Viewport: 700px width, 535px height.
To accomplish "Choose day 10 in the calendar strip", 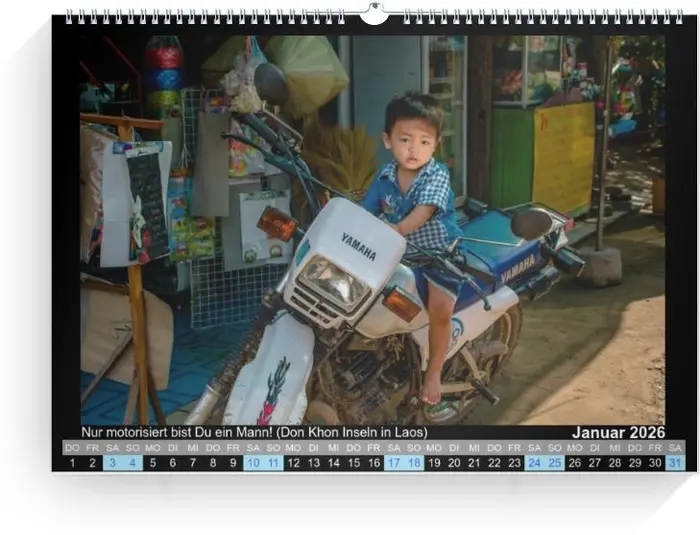I will pos(253,463).
